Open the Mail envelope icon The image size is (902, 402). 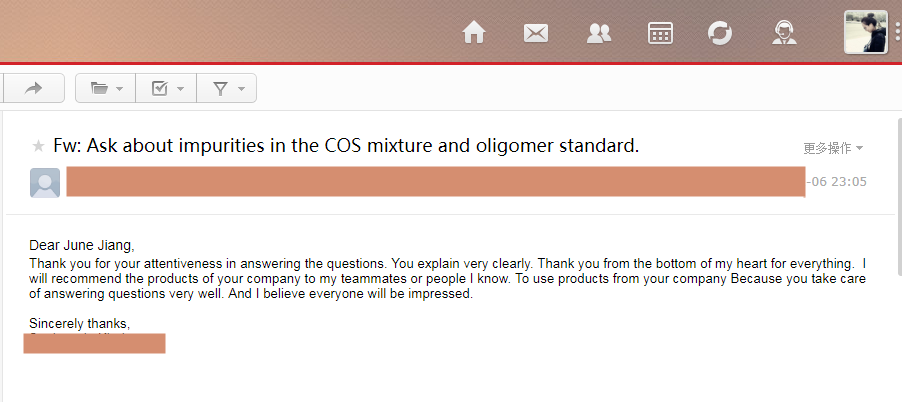tap(536, 33)
